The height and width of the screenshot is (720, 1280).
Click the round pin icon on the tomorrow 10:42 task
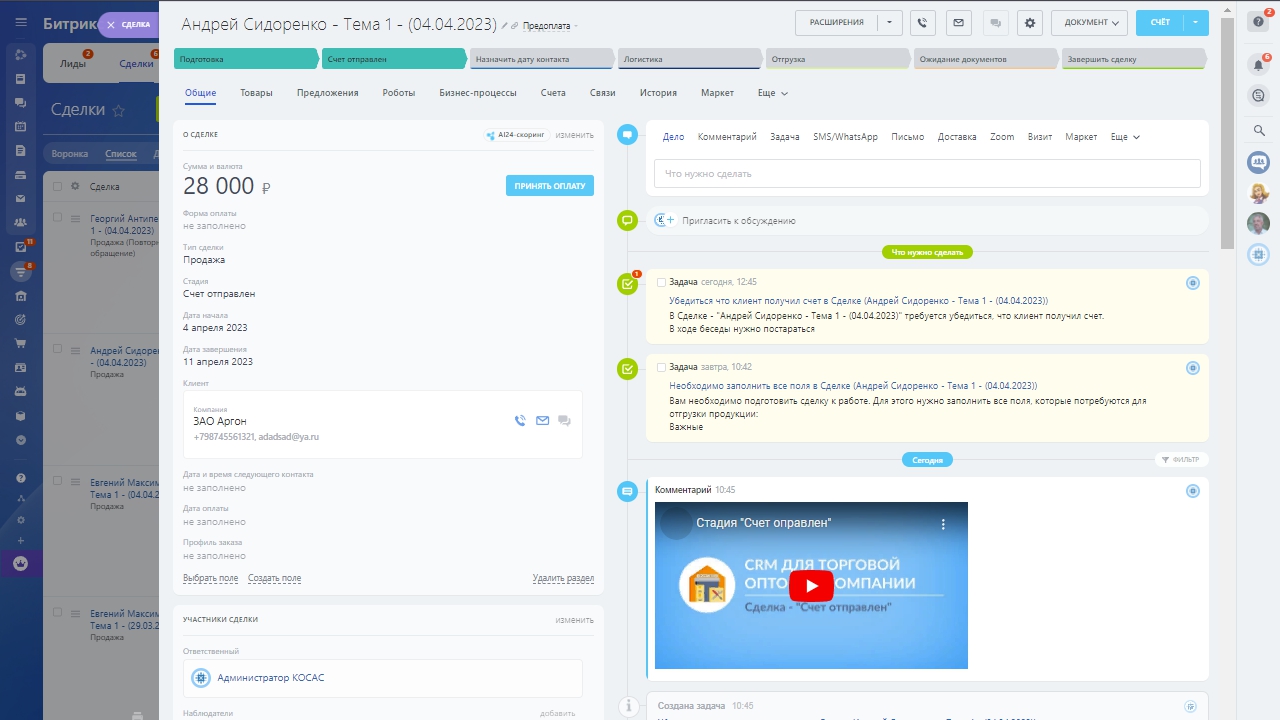(x=1192, y=368)
